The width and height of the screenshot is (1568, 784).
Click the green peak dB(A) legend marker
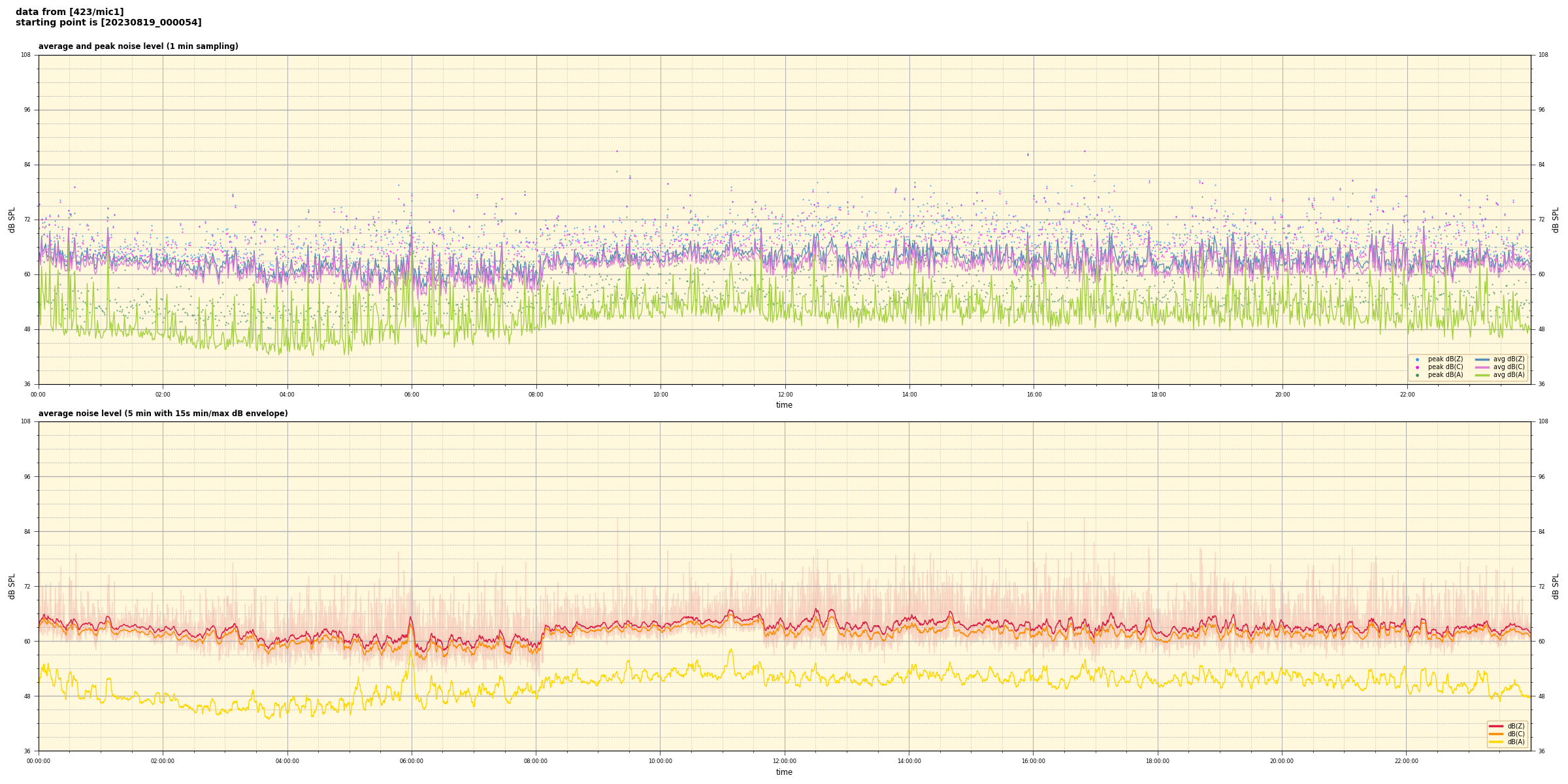pyautogui.click(x=1417, y=375)
